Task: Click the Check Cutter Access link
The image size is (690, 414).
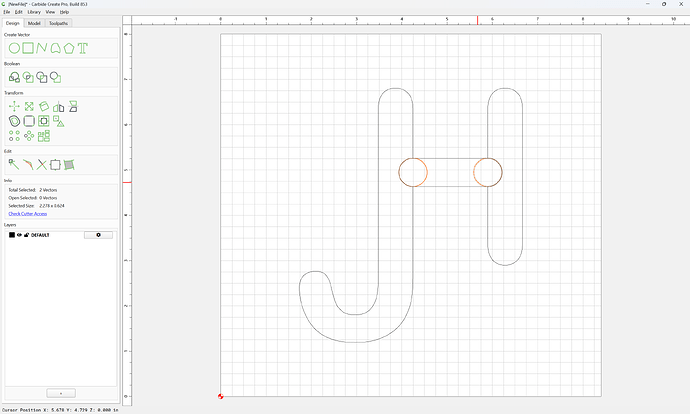Action: pyautogui.click(x=28, y=214)
